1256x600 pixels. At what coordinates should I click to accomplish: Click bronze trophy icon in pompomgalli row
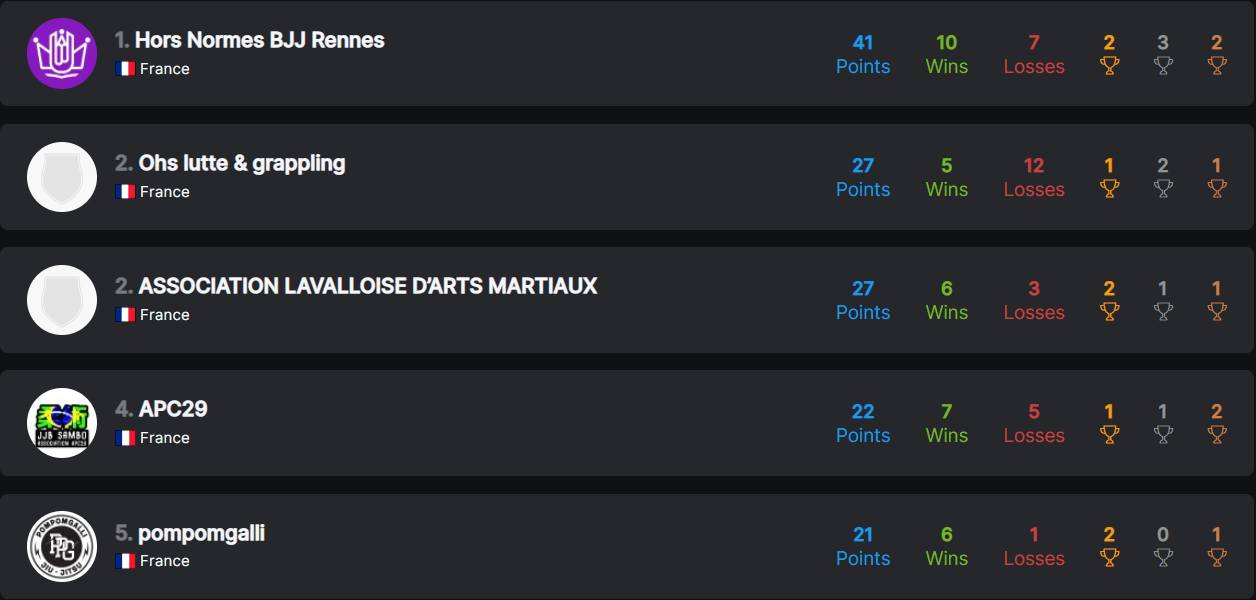coord(1216,557)
